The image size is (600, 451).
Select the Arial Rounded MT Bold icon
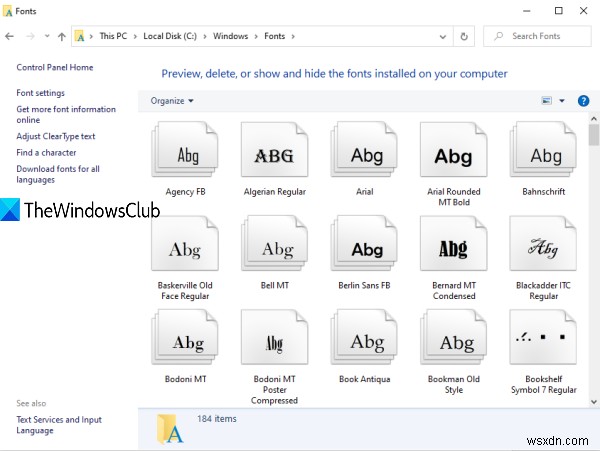pos(453,150)
